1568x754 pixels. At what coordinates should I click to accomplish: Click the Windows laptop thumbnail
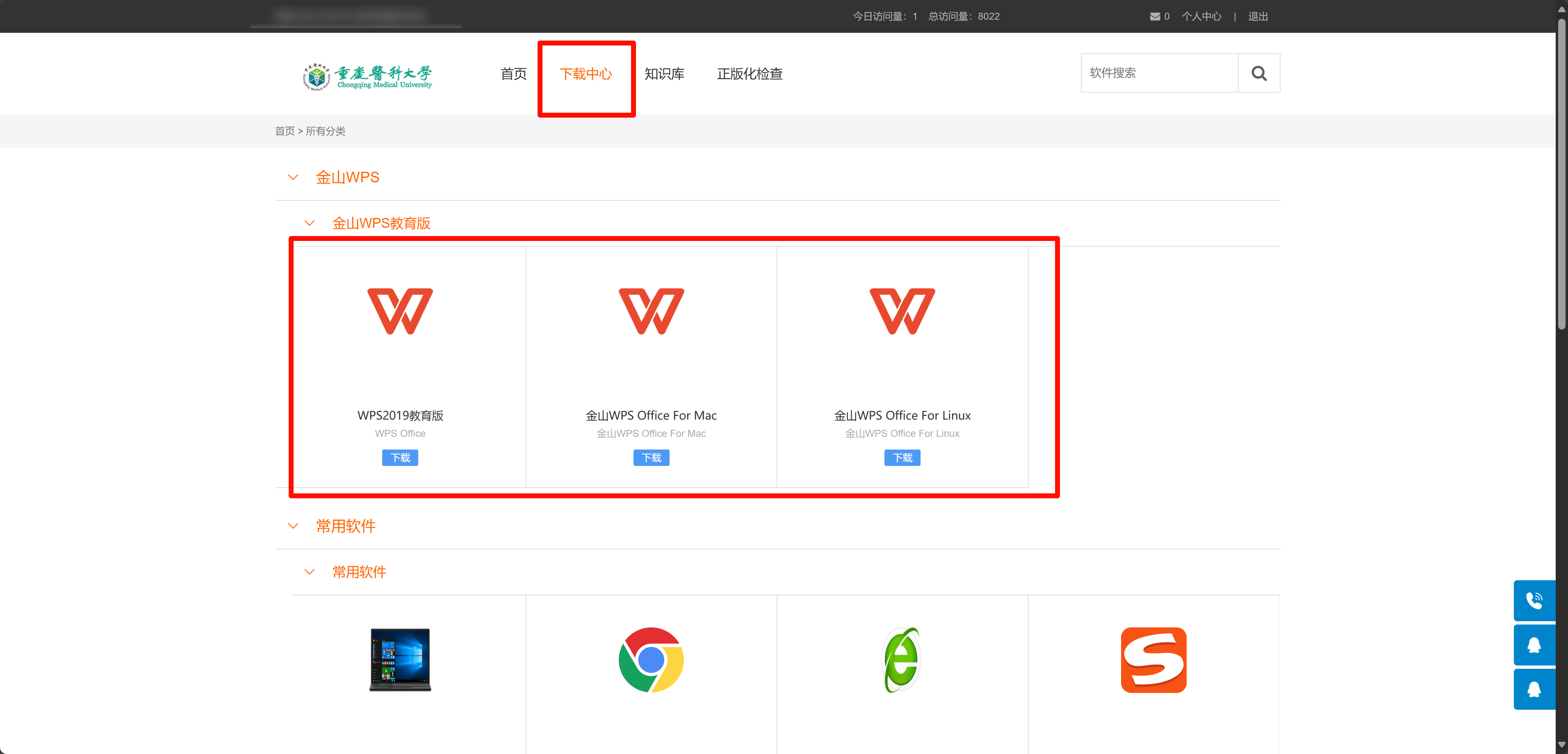pyautogui.click(x=400, y=660)
